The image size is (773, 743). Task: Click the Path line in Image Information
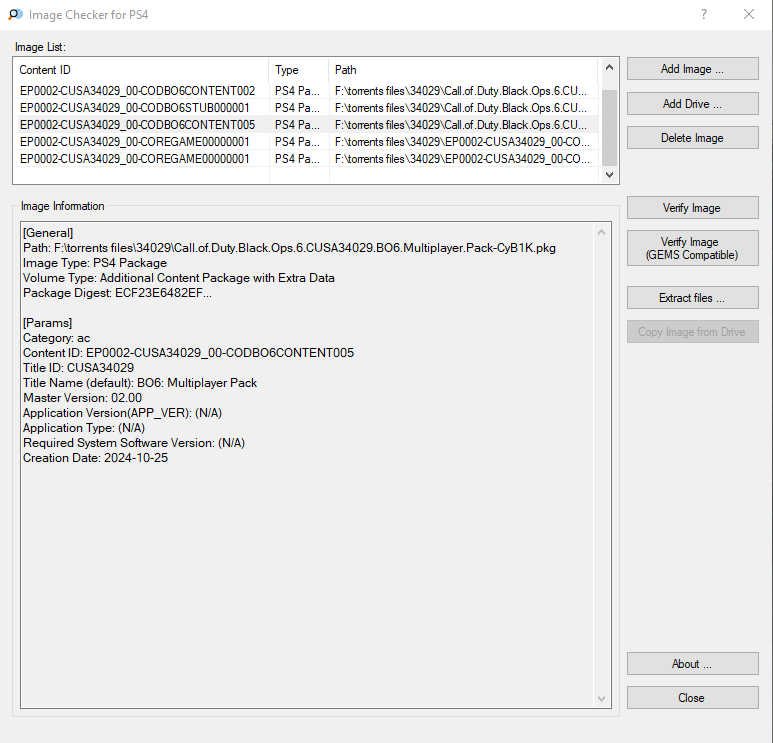click(x=289, y=248)
